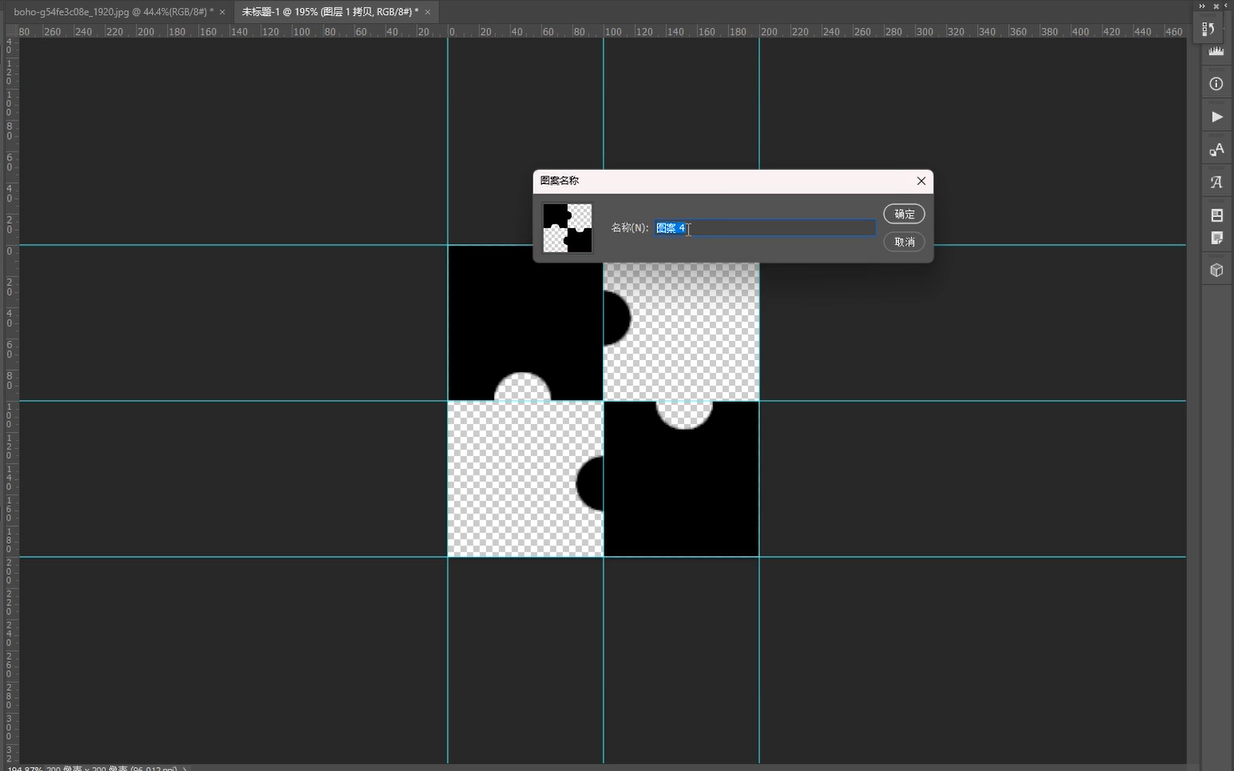Click the 图案名称 dialog title bar
This screenshot has height=771, width=1234.
pos(733,181)
